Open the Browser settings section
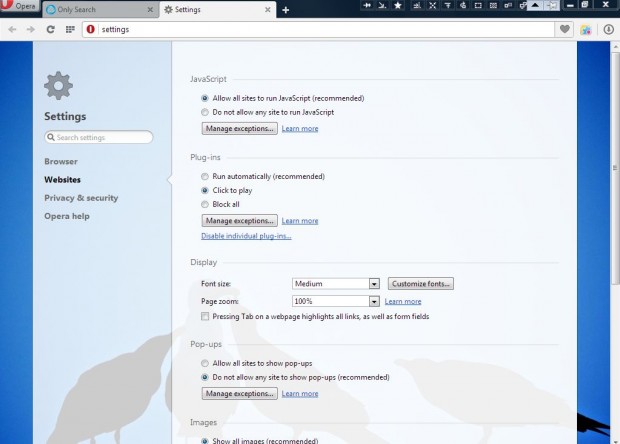This screenshot has height=444, width=620. coord(61,161)
